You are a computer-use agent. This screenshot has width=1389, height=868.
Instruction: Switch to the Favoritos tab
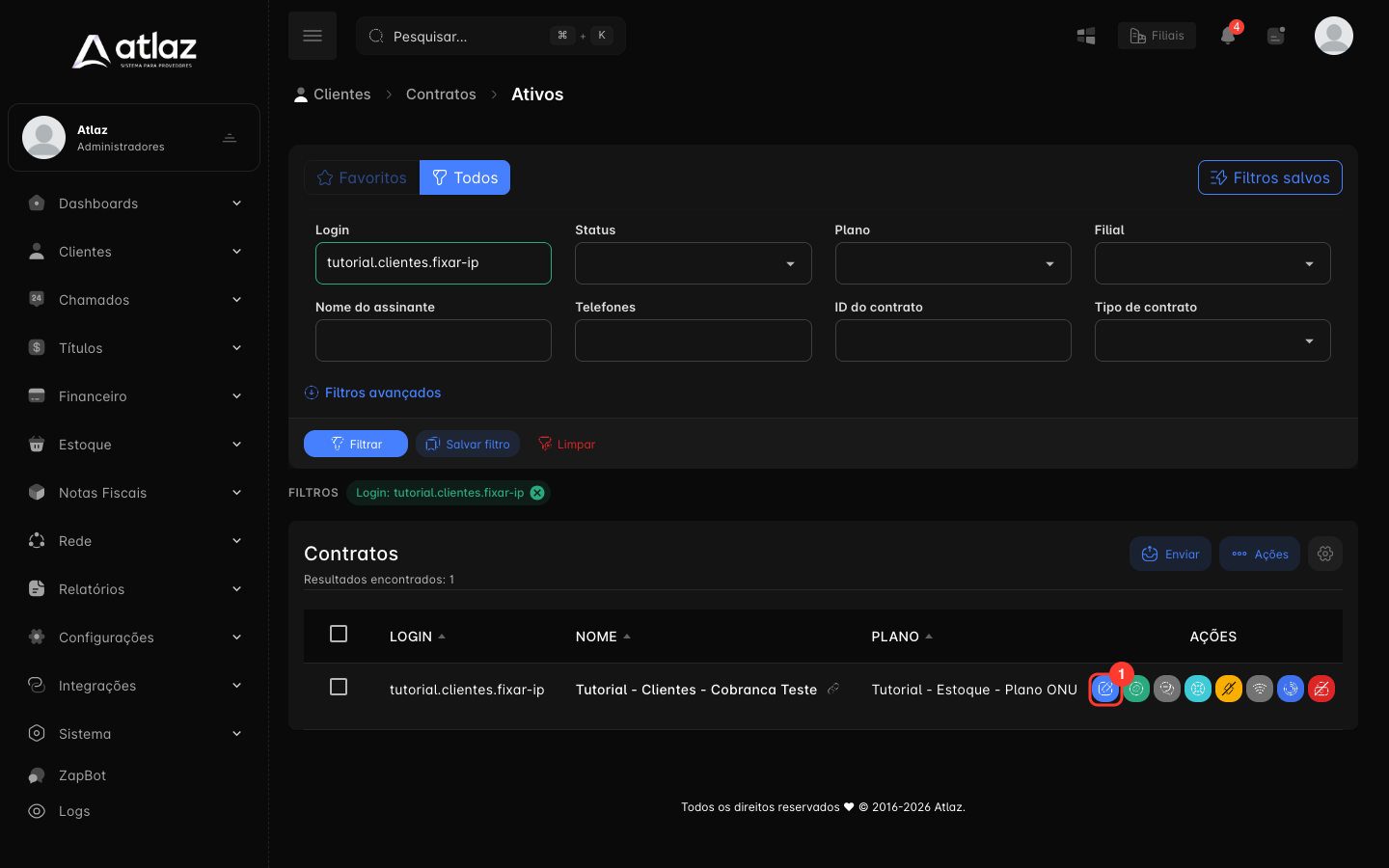tap(362, 177)
